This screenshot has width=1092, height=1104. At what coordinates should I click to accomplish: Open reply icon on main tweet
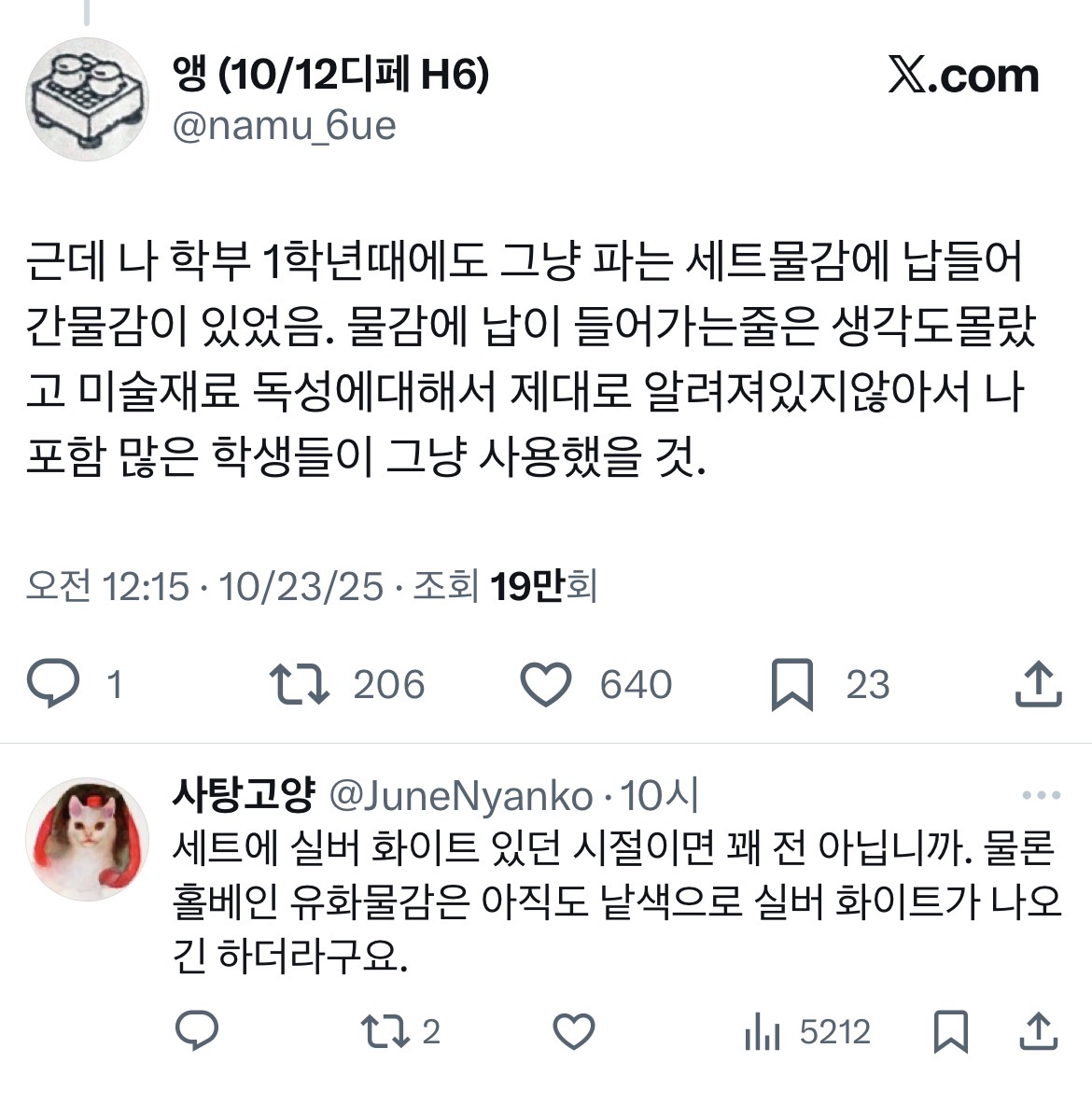(53, 683)
